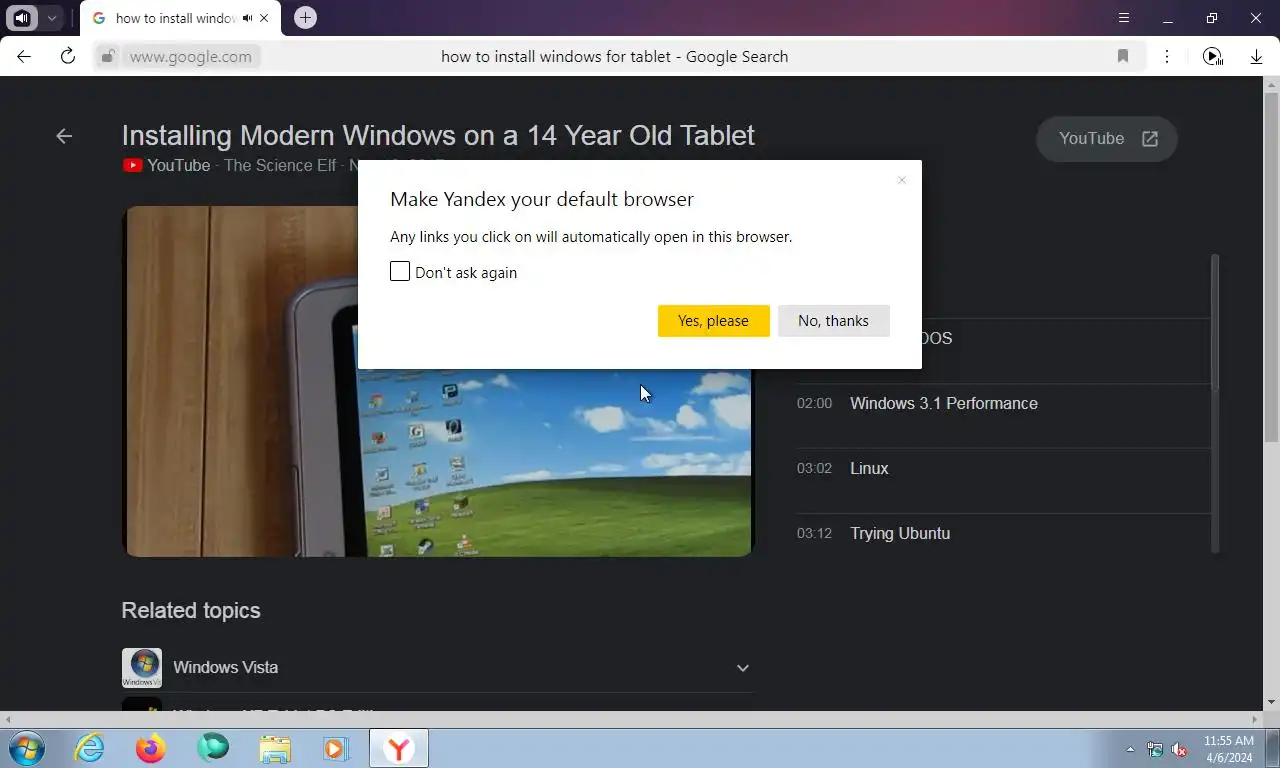The height and width of the screenshot is (768, 1280).
Task: Click the chapter list scrollbar
Action: [1215, 322]
